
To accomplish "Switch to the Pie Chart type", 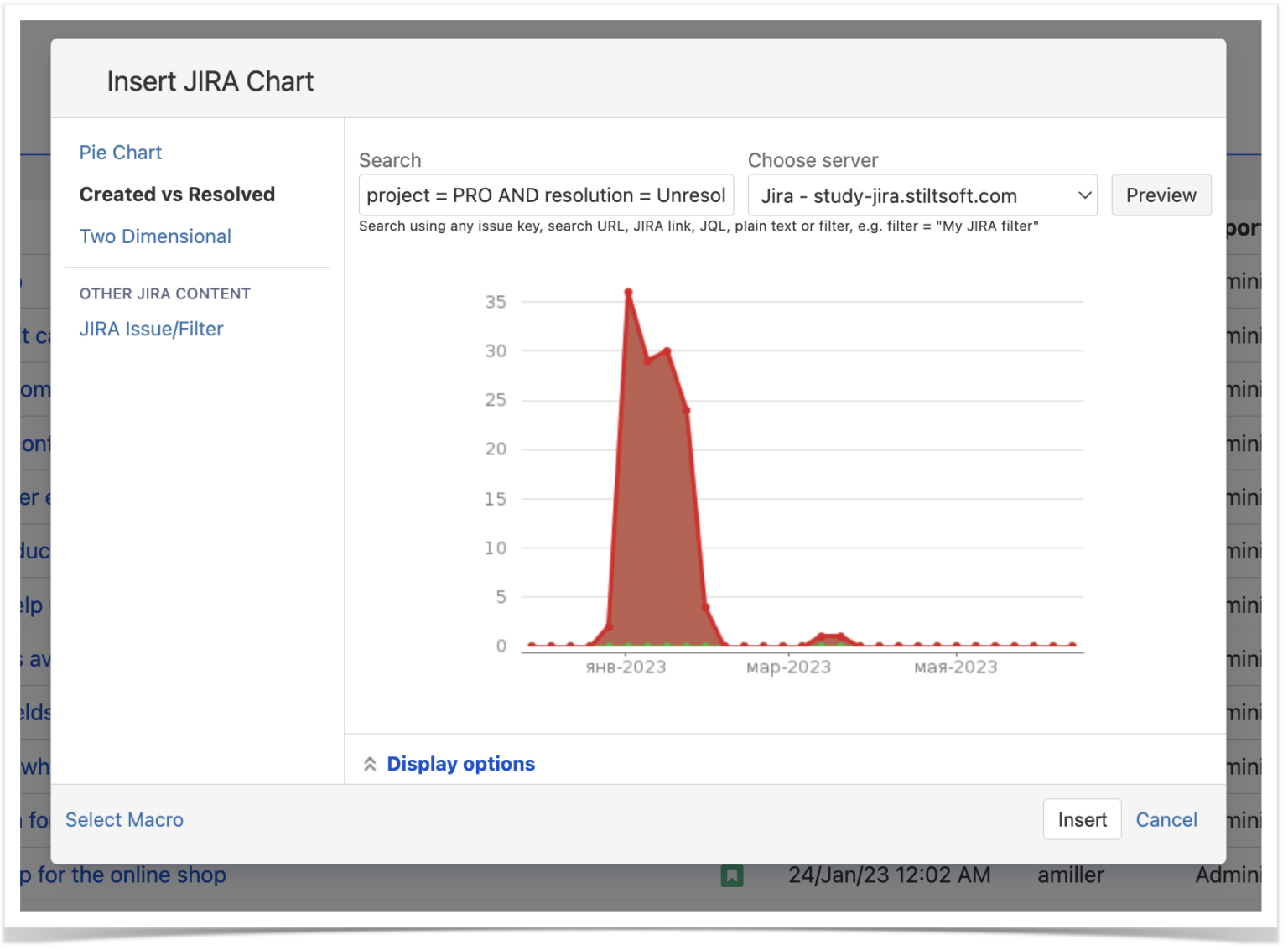I will (120, 152).
